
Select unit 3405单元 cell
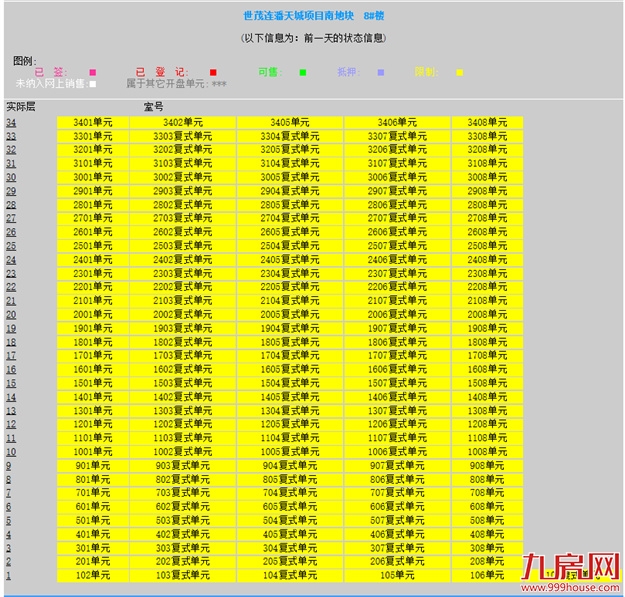point(290,123)
